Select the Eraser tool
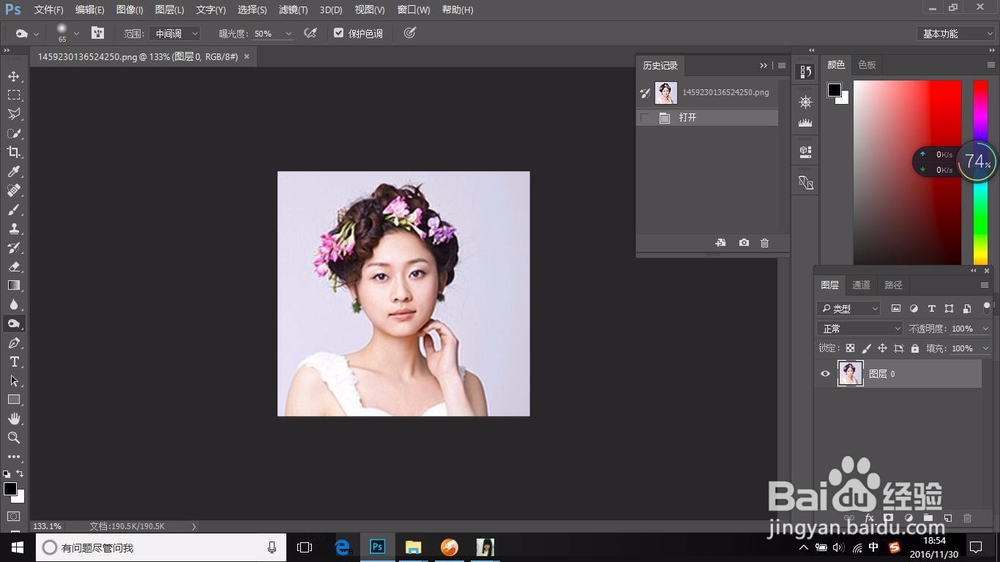 13,267
